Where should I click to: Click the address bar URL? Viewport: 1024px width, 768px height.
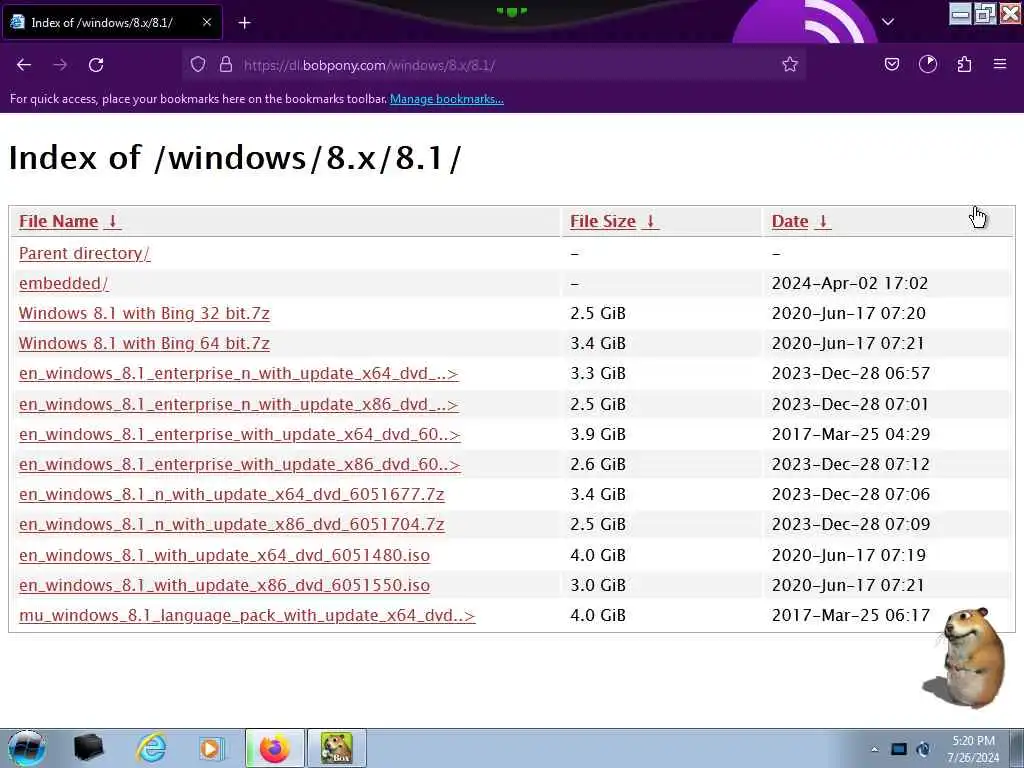tap(369, 65)
